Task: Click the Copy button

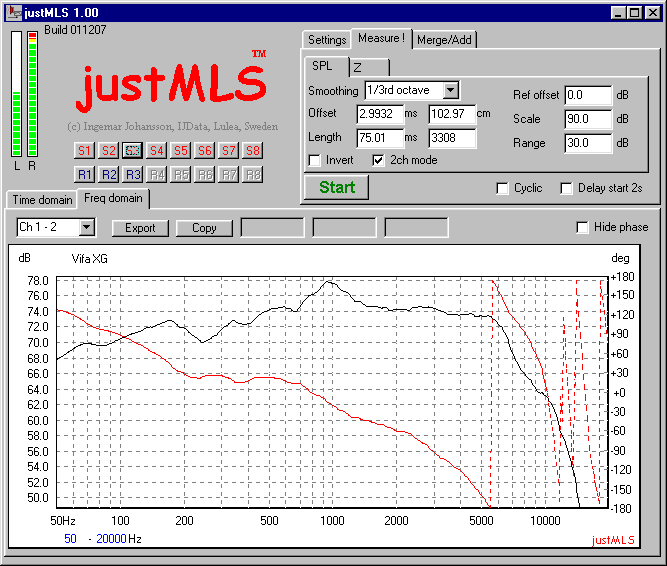Action: [204, 228]
